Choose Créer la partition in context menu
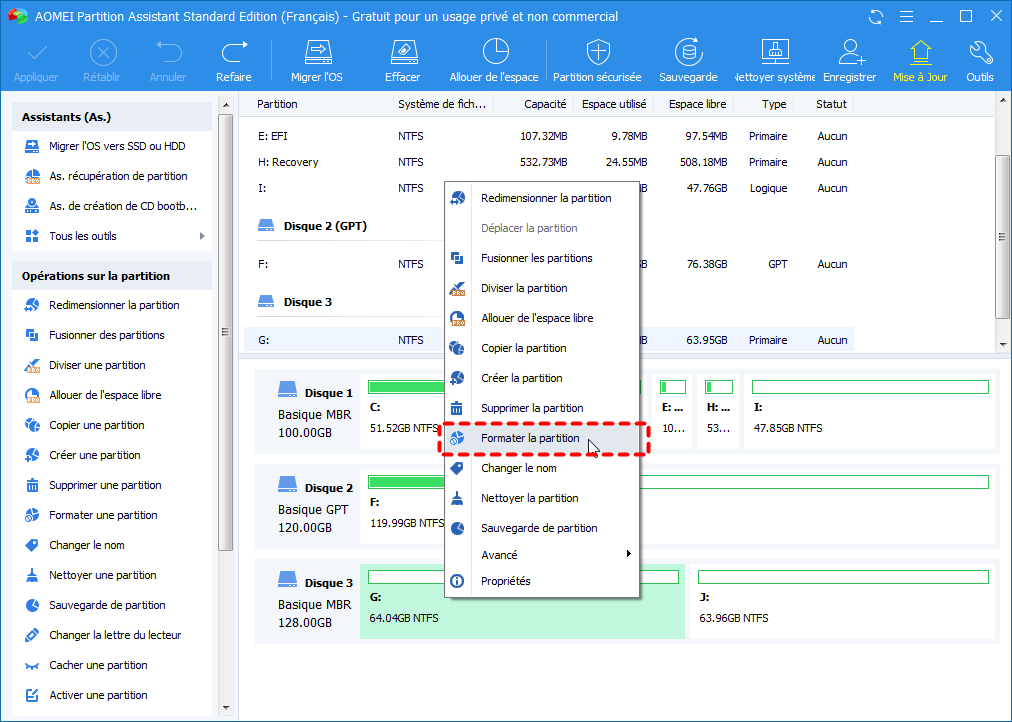The image size is (1012, 722). point(542,378)
